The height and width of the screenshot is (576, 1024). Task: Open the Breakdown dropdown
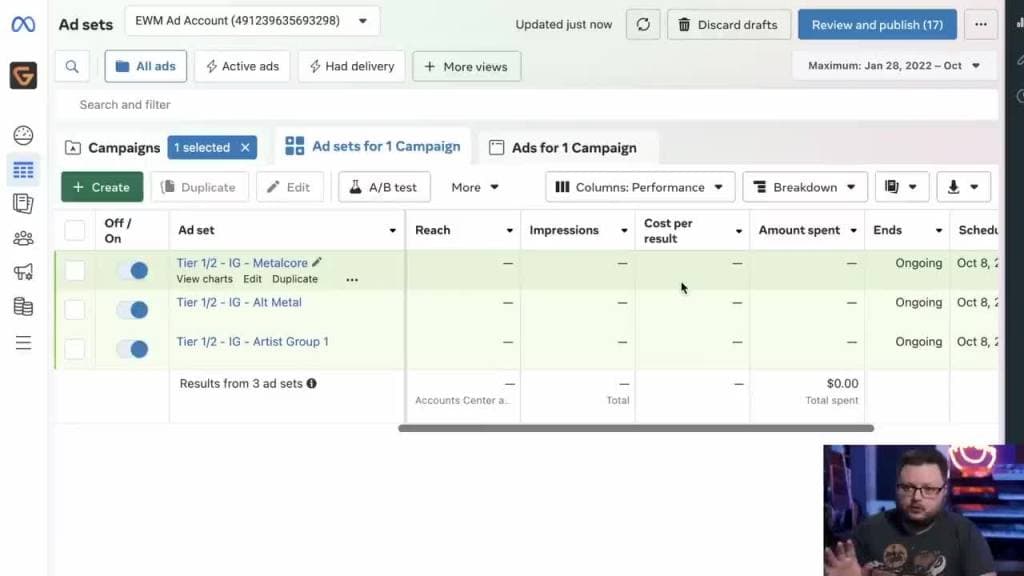[805, 187]
